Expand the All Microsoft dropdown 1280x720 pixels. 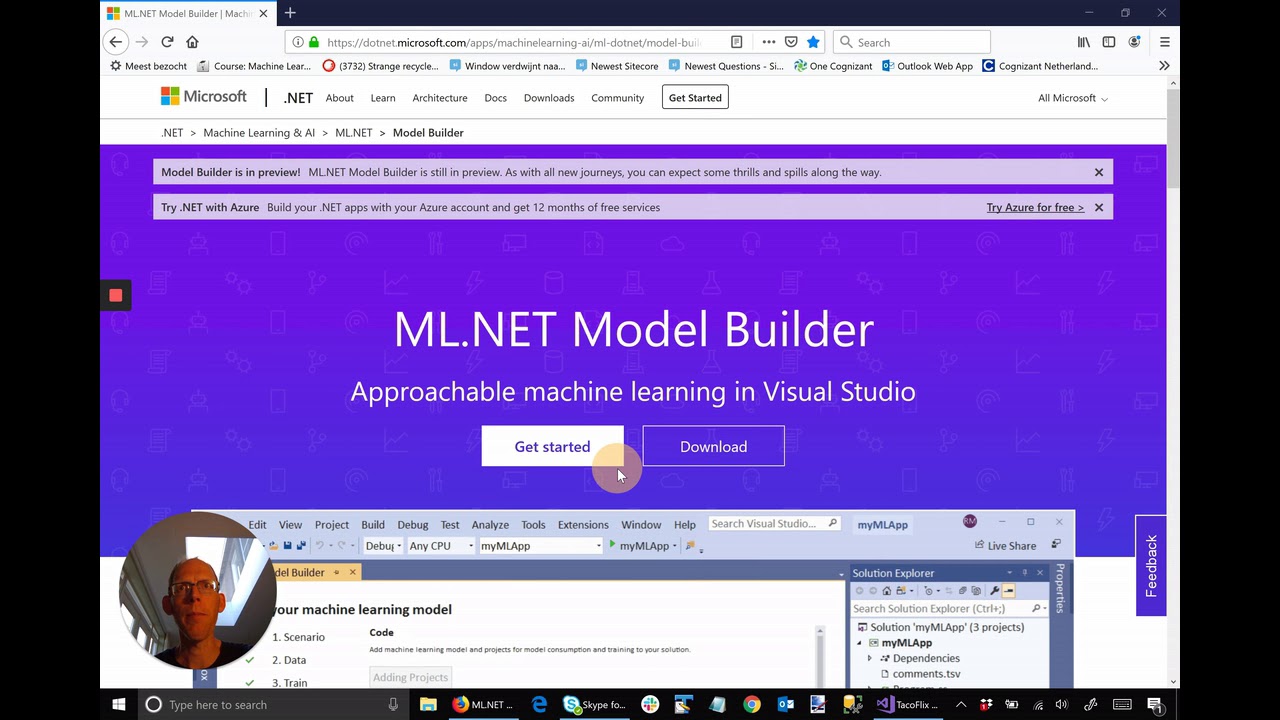point(1073,98)
